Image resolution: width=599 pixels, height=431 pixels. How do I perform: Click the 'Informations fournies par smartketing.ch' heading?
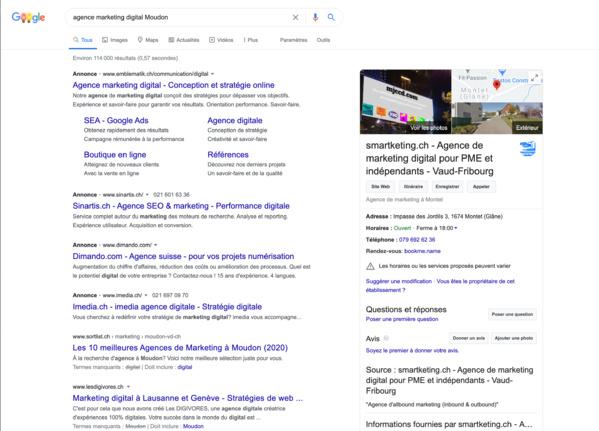[449, 424]
